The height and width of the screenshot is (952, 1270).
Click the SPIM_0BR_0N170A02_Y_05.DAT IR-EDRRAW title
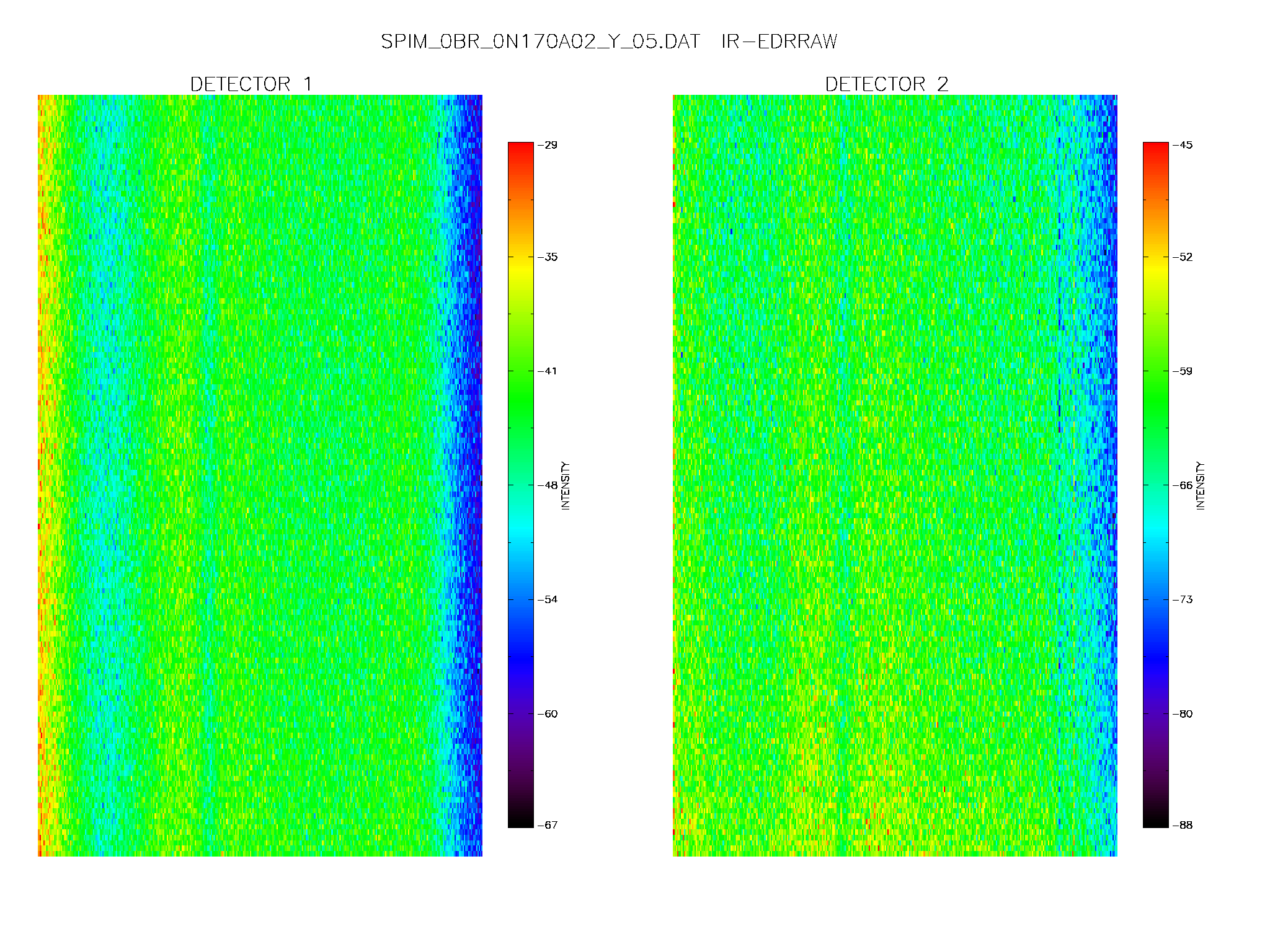[x=608, y=42]
